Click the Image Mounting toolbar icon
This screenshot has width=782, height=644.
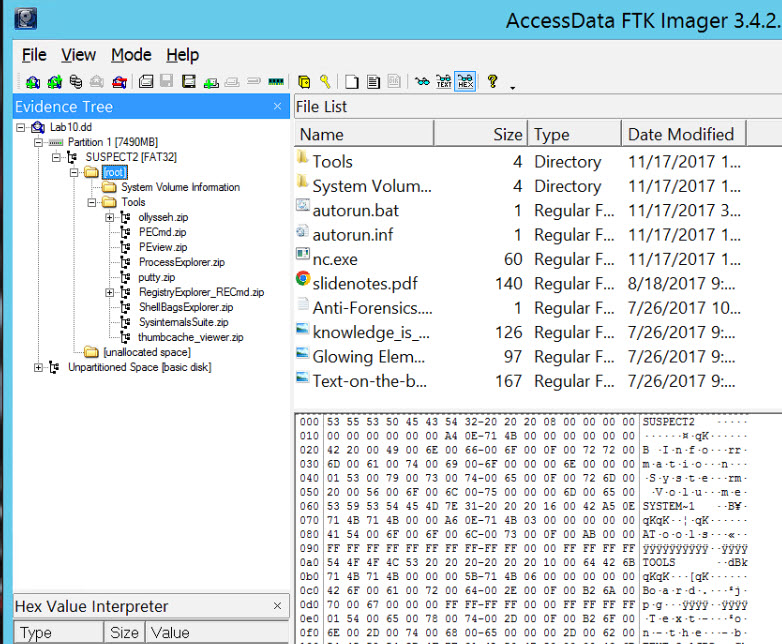[x=75, y=82]
